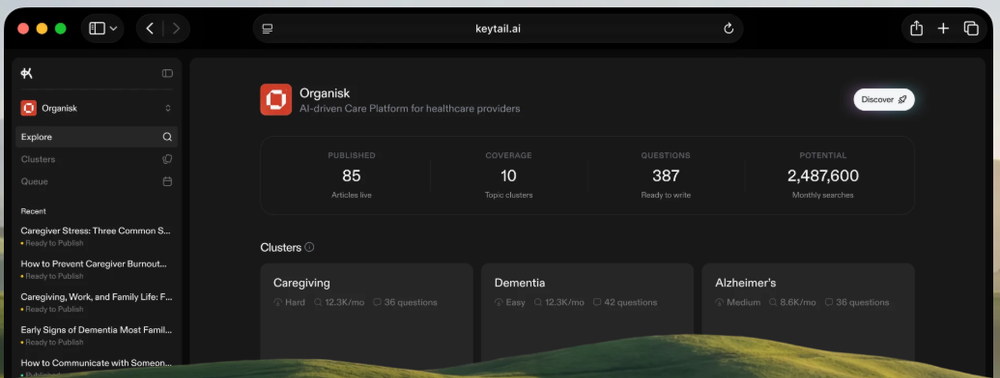1000x378 pixels.
Task: Click the Clusters stack icon in sidebar
Action: tap(167, 159)
